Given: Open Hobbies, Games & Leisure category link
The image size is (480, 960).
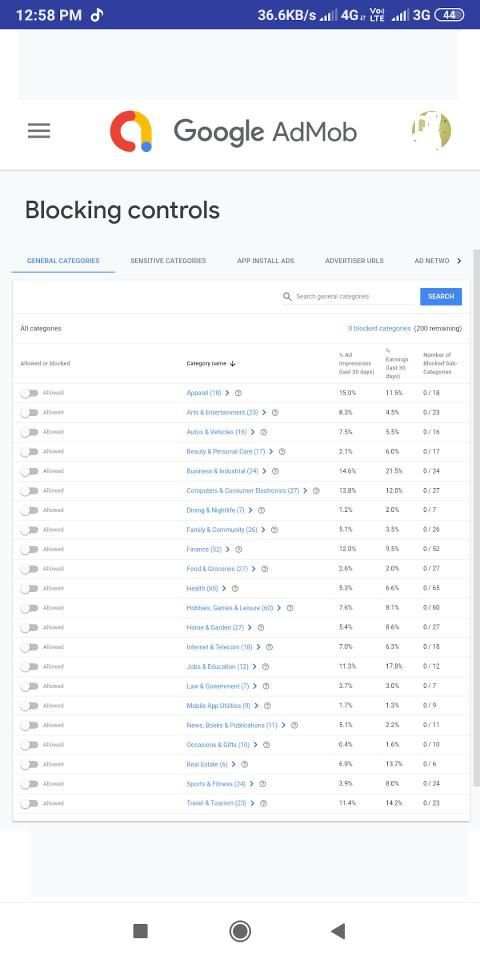Looking at the screenshot, I should [x=230, y=609].
